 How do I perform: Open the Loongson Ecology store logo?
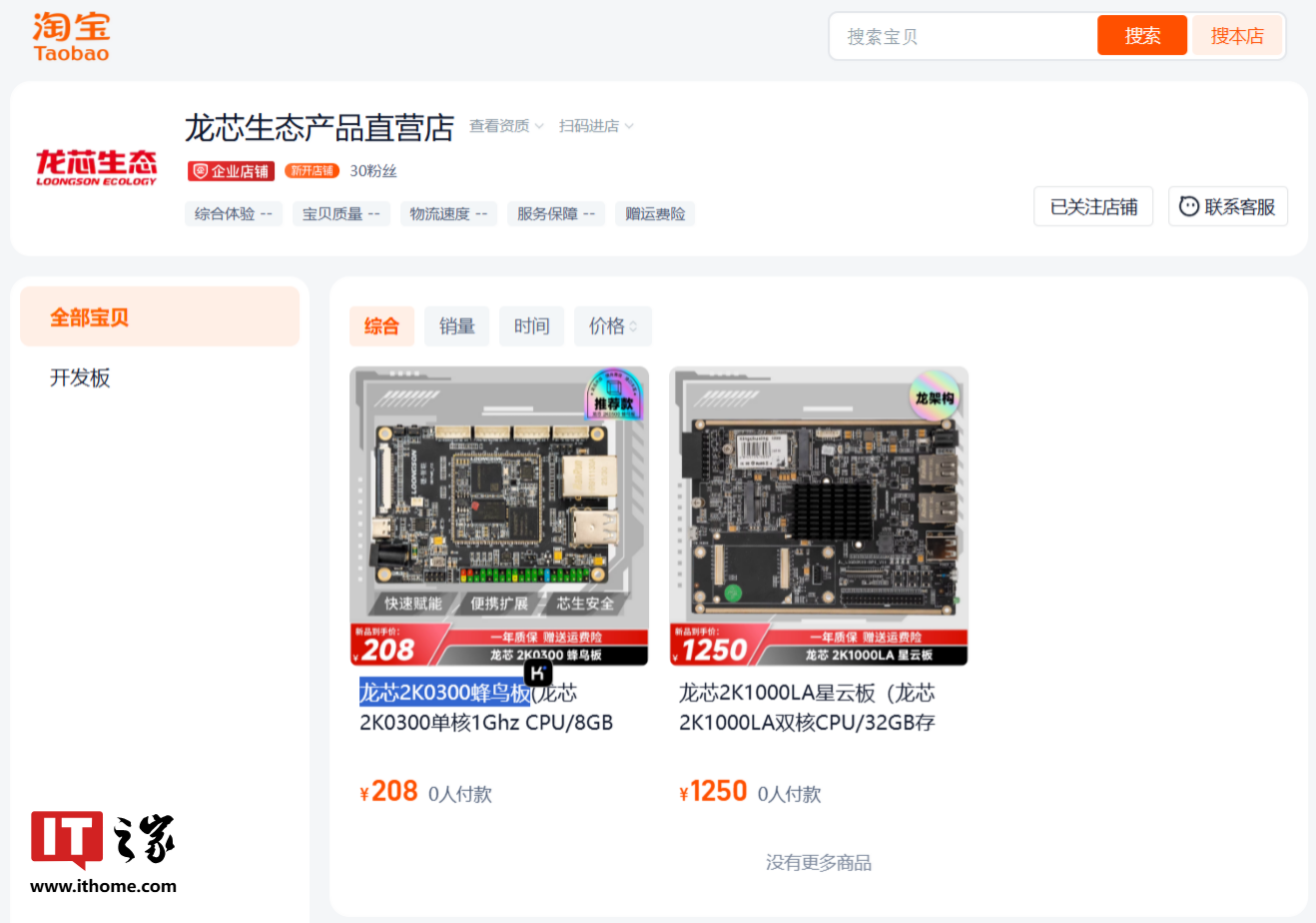click(97, 168)
